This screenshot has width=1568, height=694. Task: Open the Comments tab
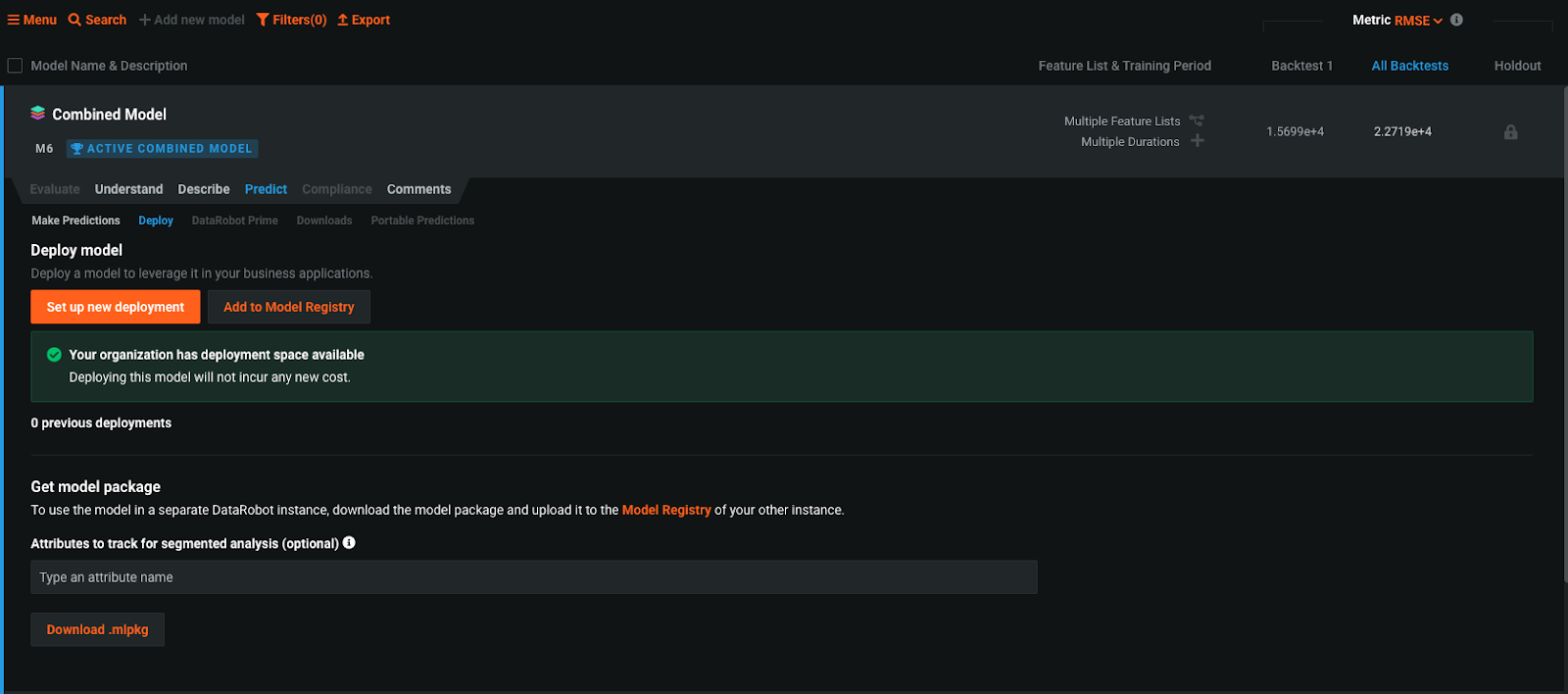418,189
